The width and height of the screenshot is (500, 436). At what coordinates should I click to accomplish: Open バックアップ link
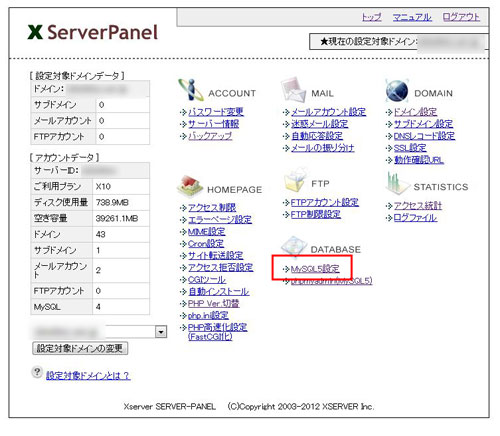tap(210, 136)
